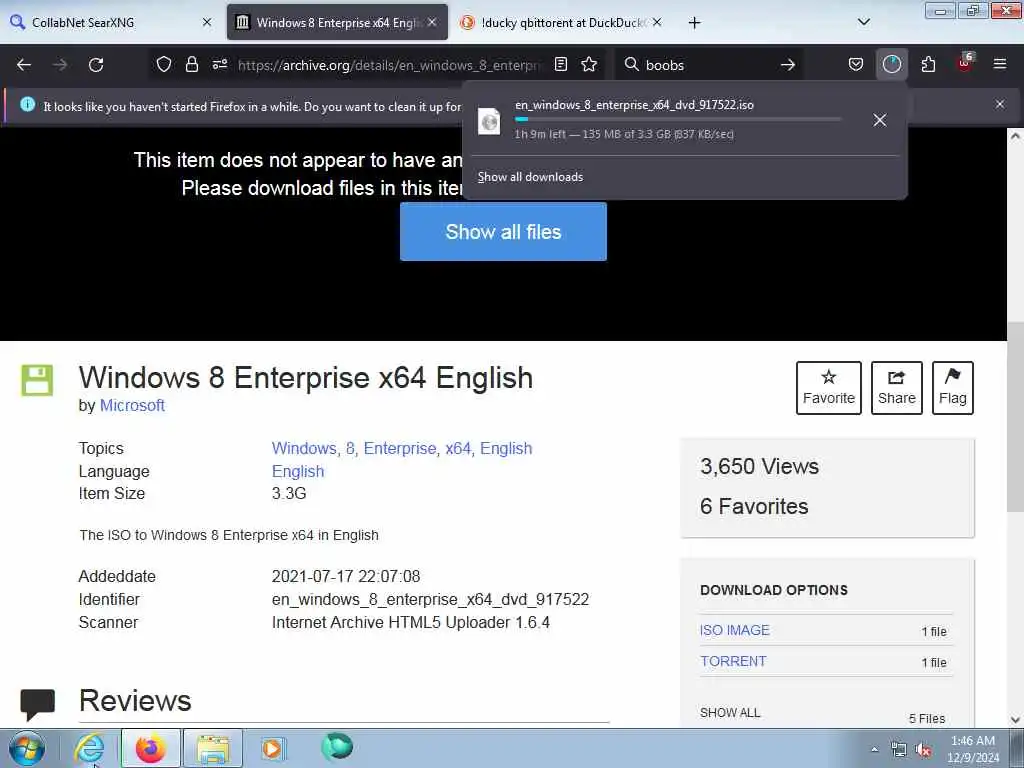Image resolution: width=1024 pixels, height=768 pixels.
Task: Toggle the downloads progress toolbar icon
Action: (x=891, y=65)
